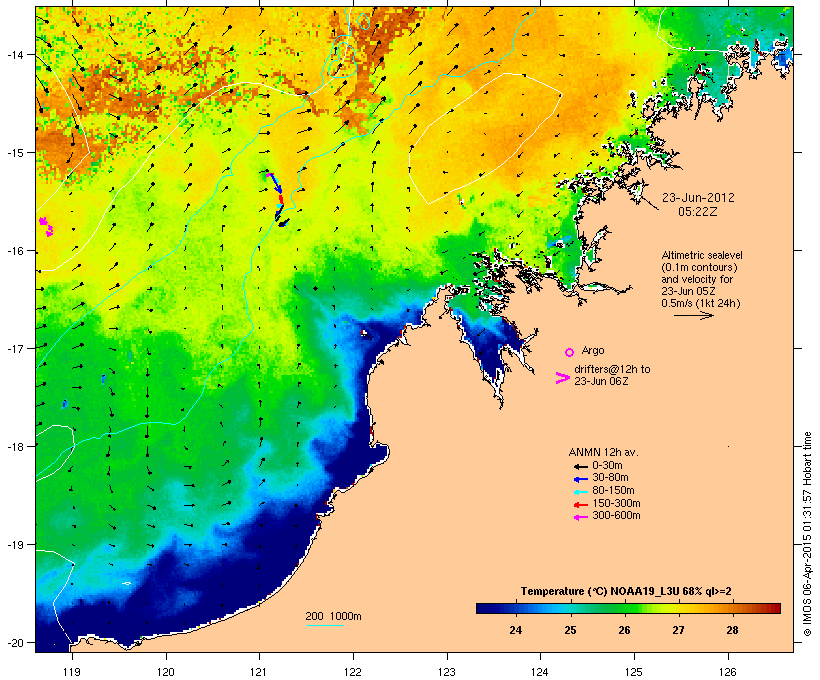Viewport: 820px width, 680px height.
Task: Click the longitude label 125
Action: tap(634, 672)
